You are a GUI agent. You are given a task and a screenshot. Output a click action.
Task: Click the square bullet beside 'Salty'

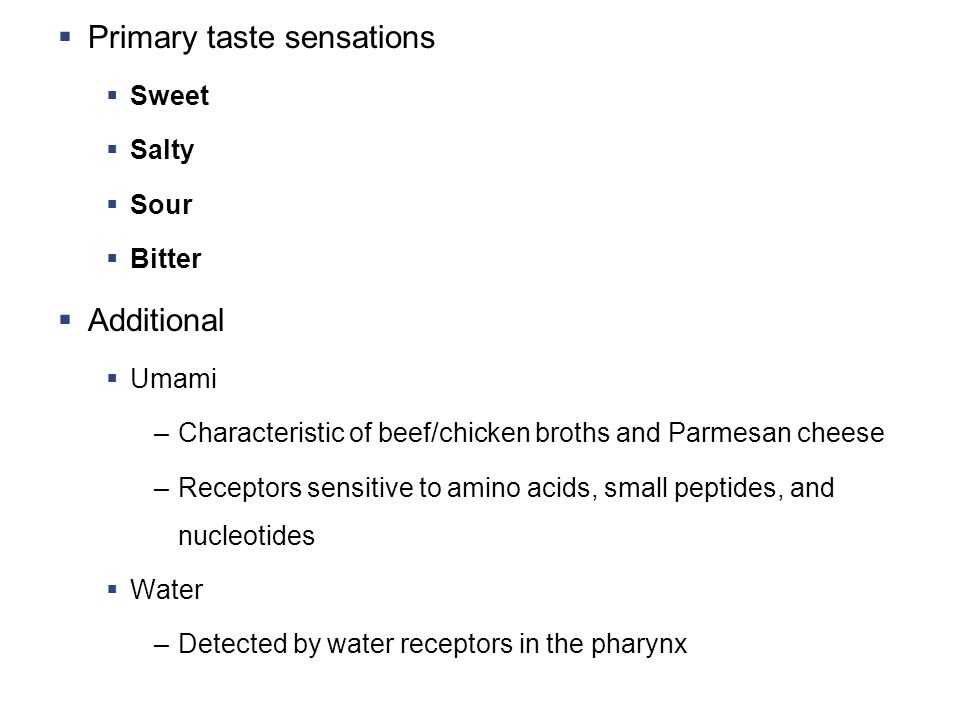[x=112, y=149]
